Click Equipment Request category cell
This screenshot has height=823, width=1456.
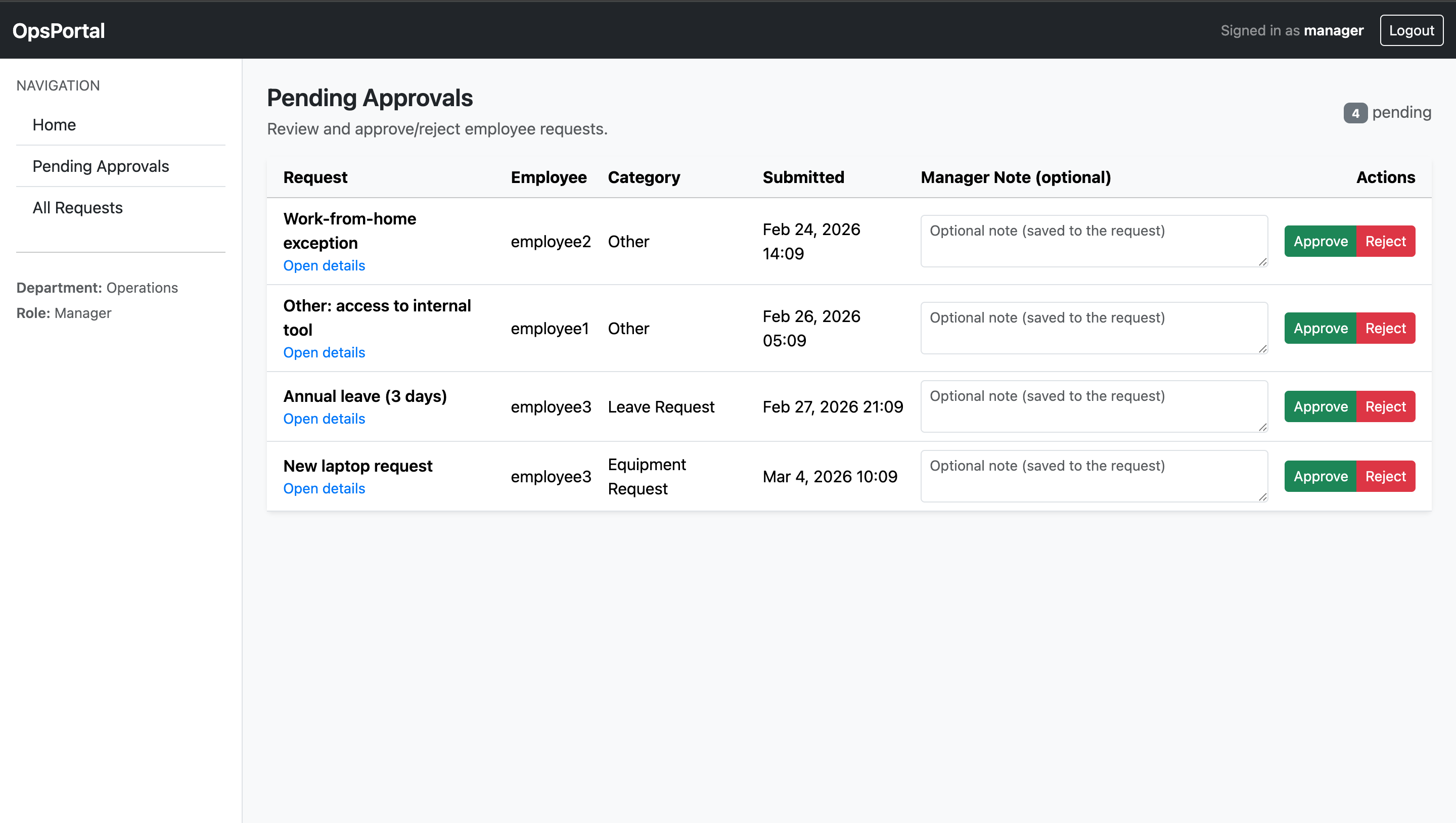point(647,477)
